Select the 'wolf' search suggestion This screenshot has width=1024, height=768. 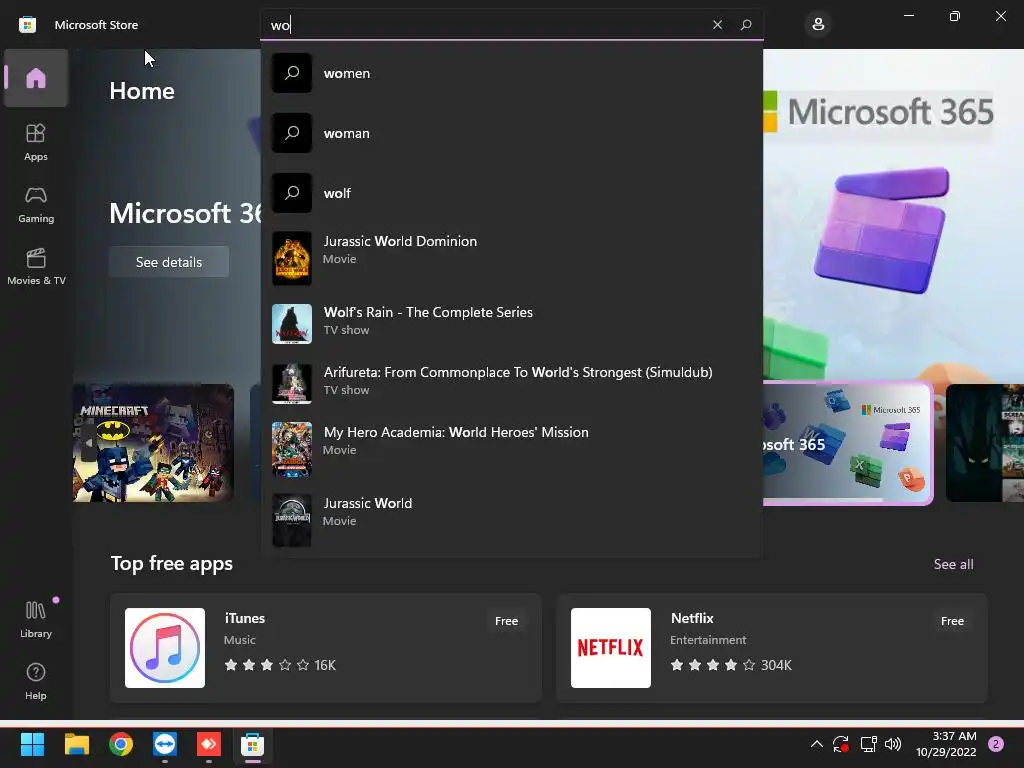tap(511, 193)
